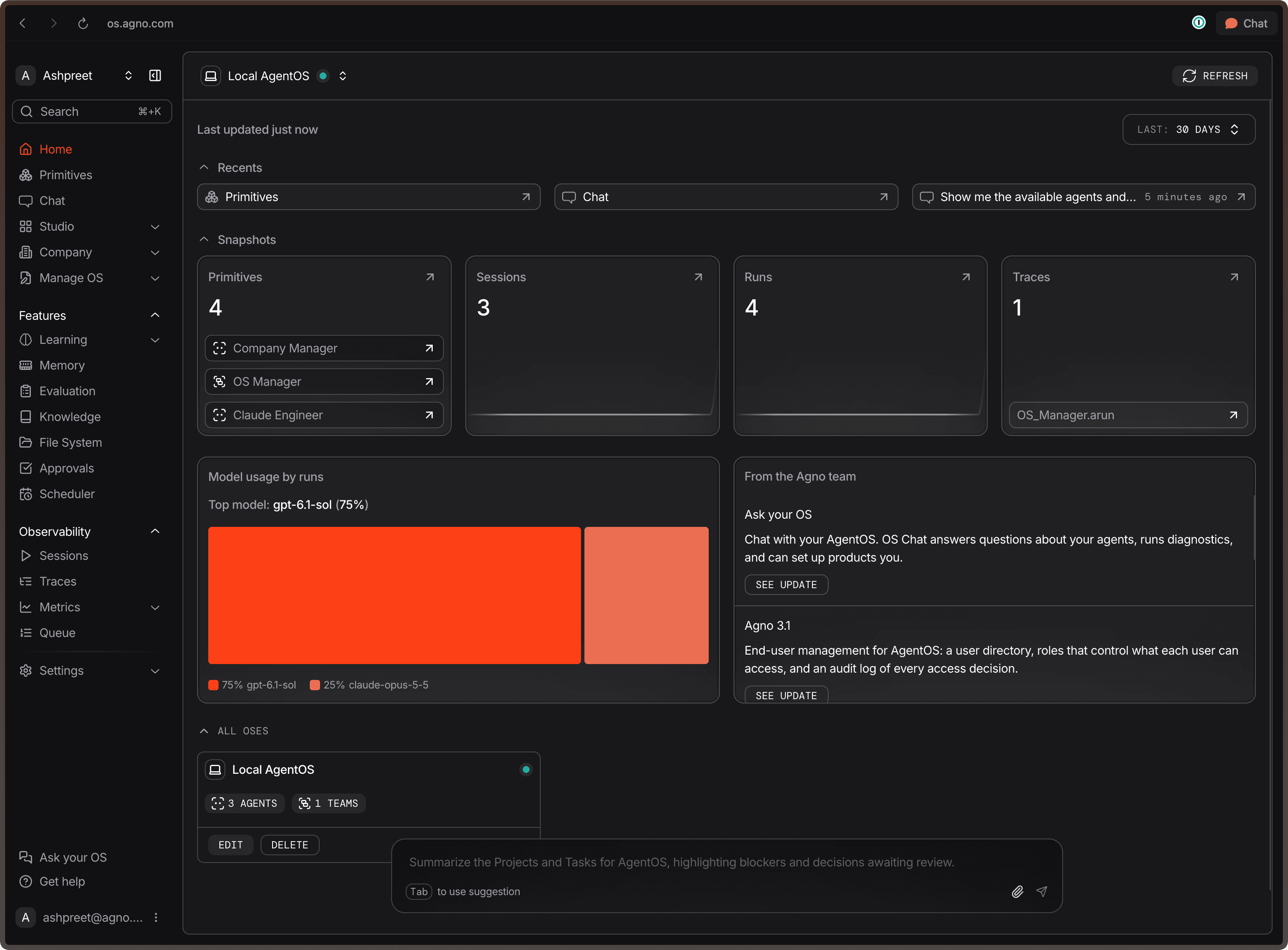The height and width of the screenshot is (950, 1288).
Task: Open Chat button in browser top bar
Action: point(1246,24)
